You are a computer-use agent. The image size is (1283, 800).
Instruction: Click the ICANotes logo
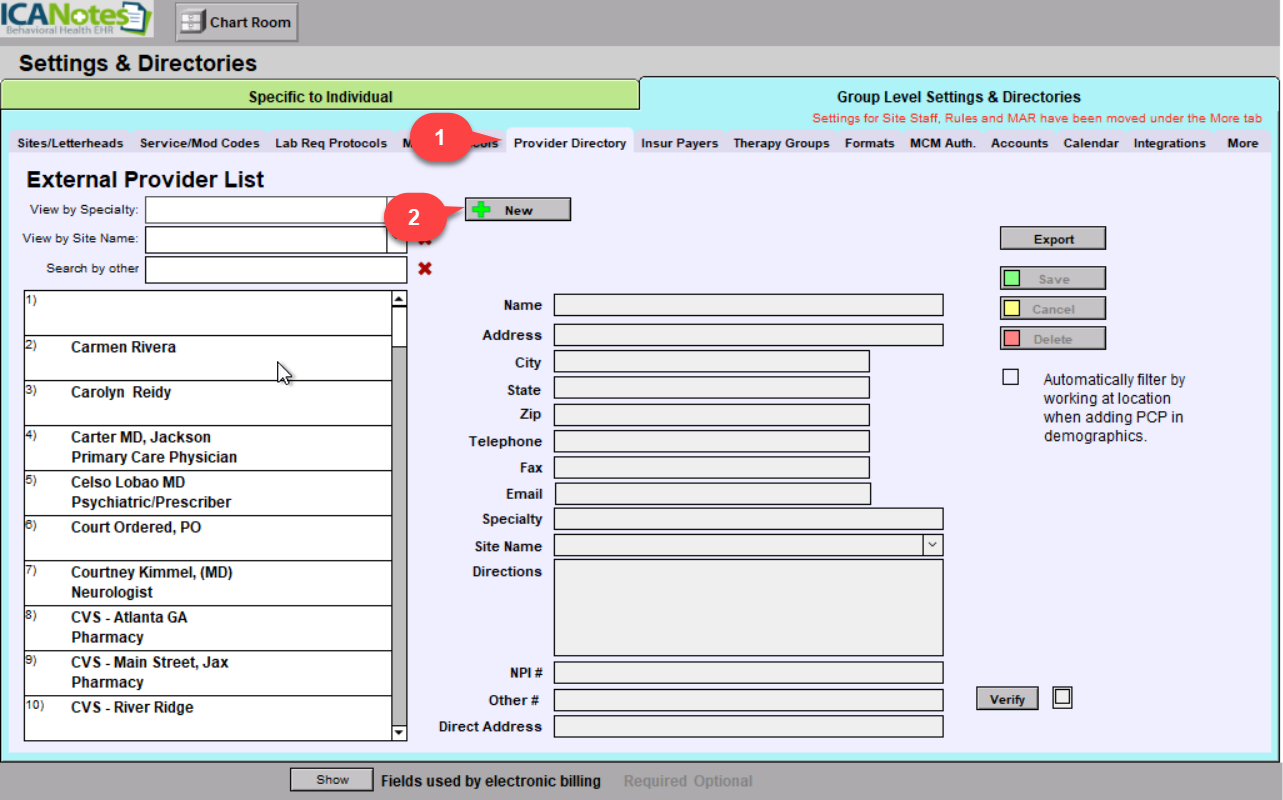click(77, 19)
